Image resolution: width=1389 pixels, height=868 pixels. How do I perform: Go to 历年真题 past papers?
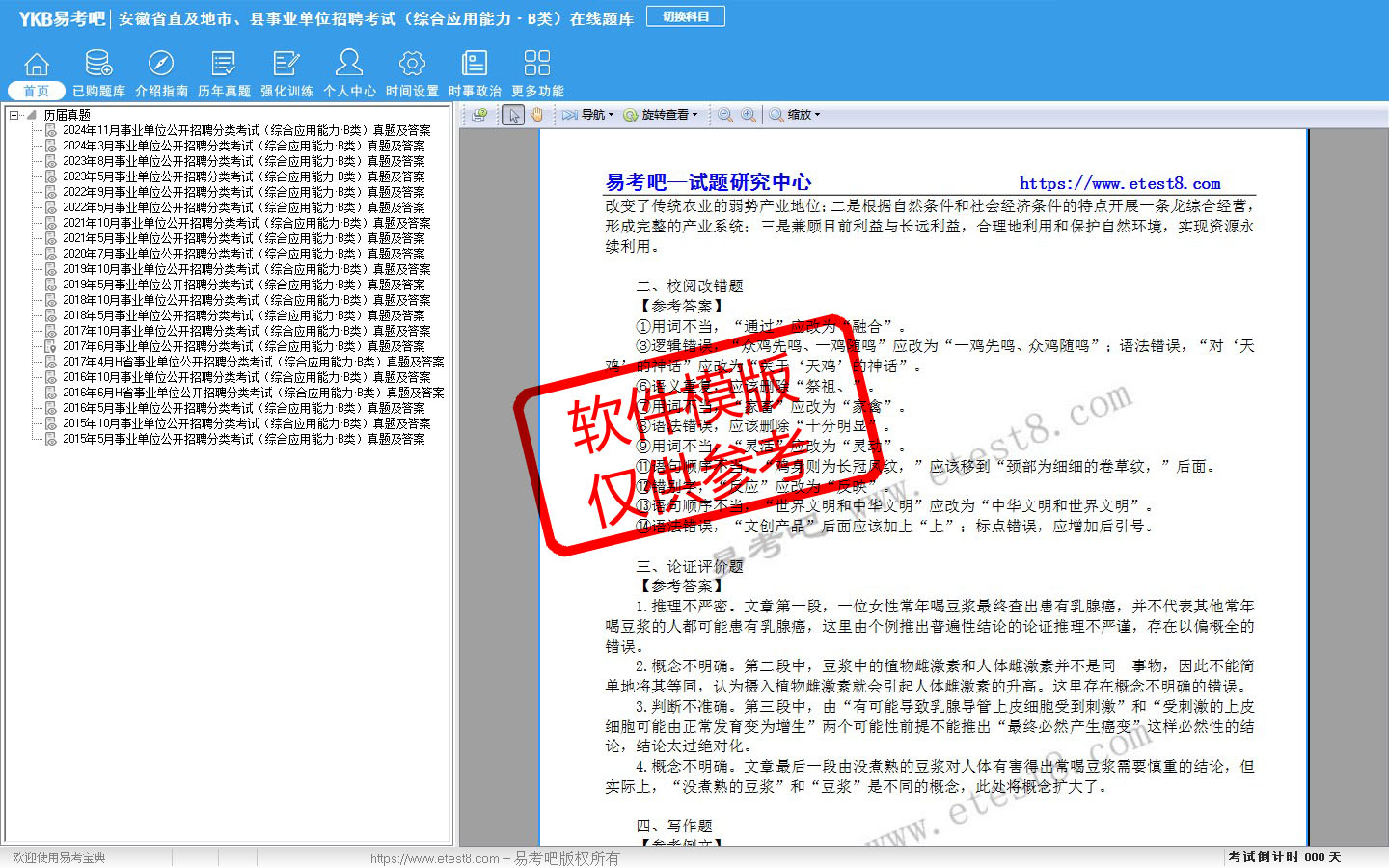pyautogui.click(x=224, y=72)
